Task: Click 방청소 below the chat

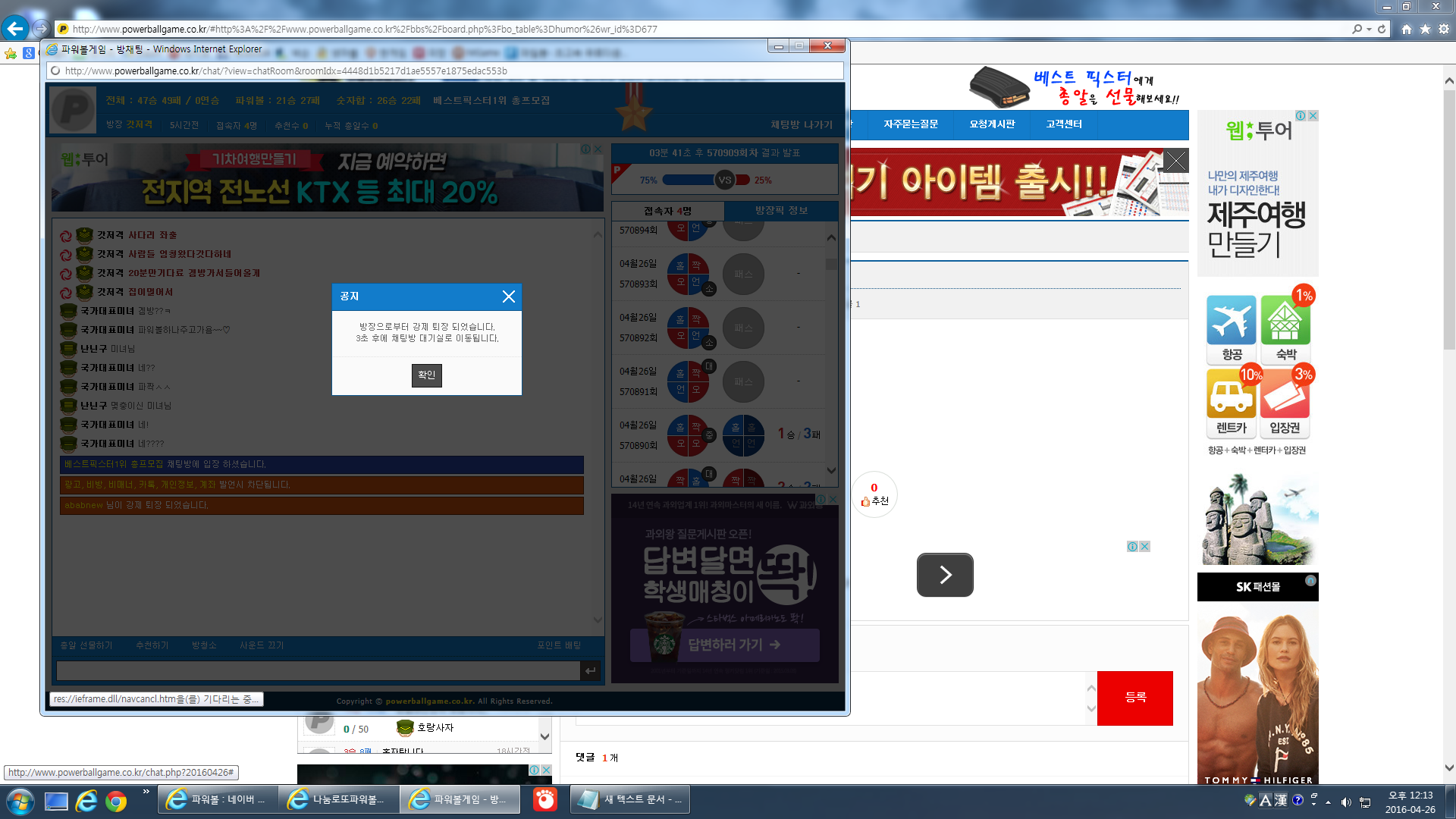Action: coord(204,645)
